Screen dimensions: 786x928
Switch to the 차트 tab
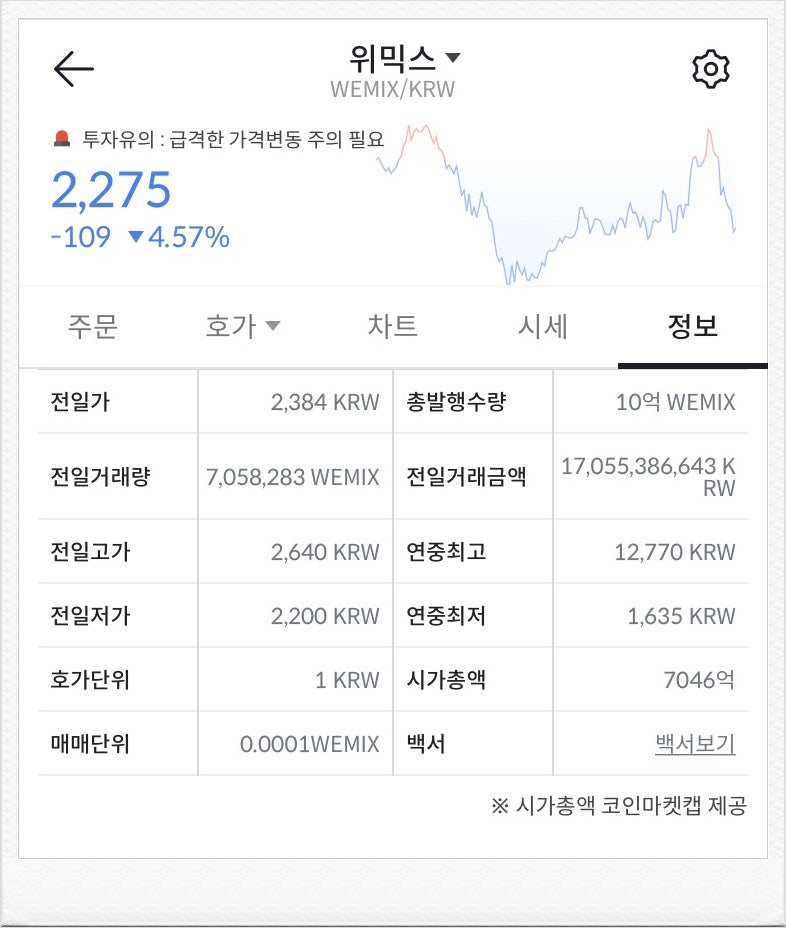click(392, 326)
